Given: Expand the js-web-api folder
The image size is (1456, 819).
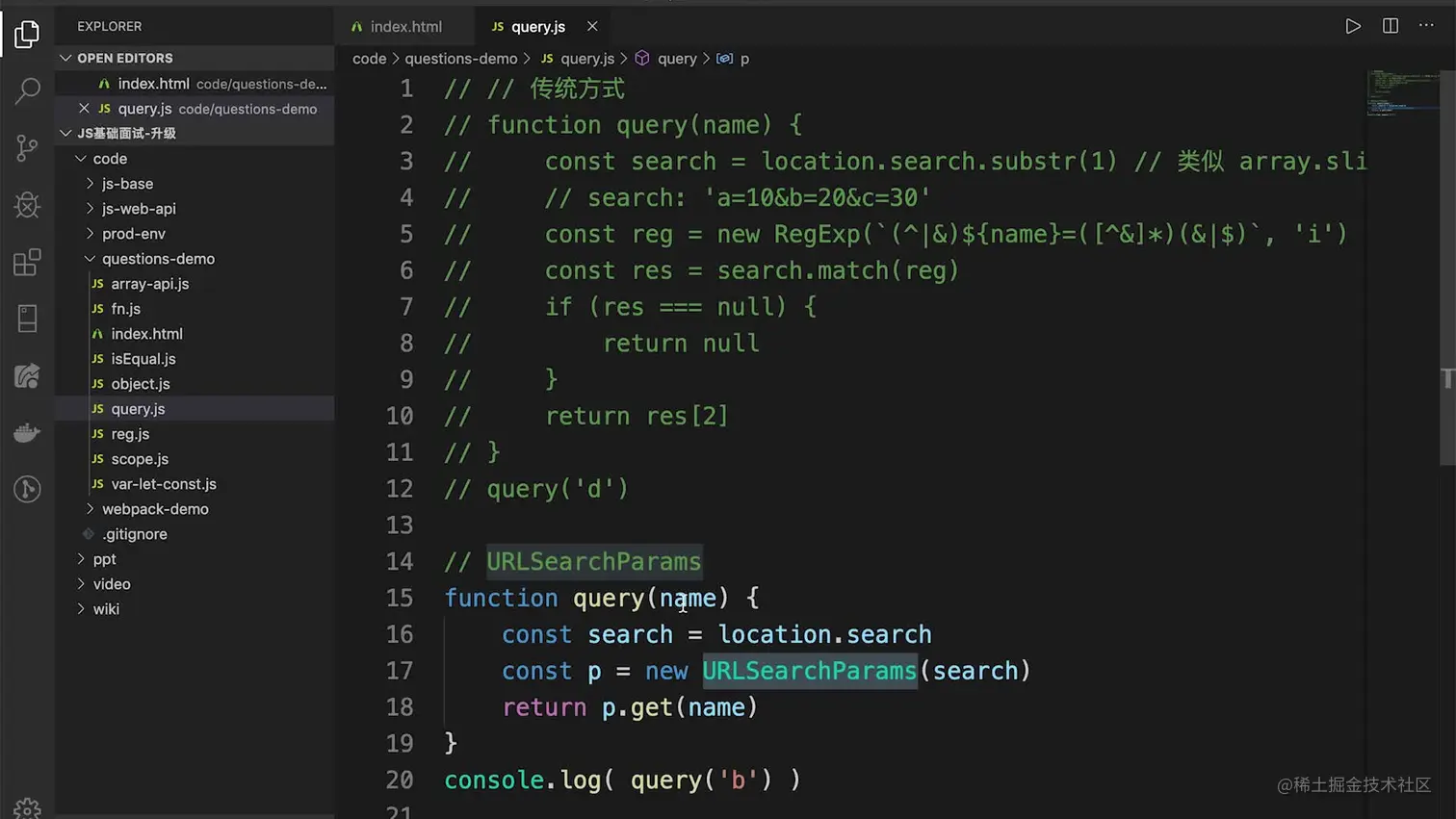Looking at the screenshot, I should click(x=195, y=209).
